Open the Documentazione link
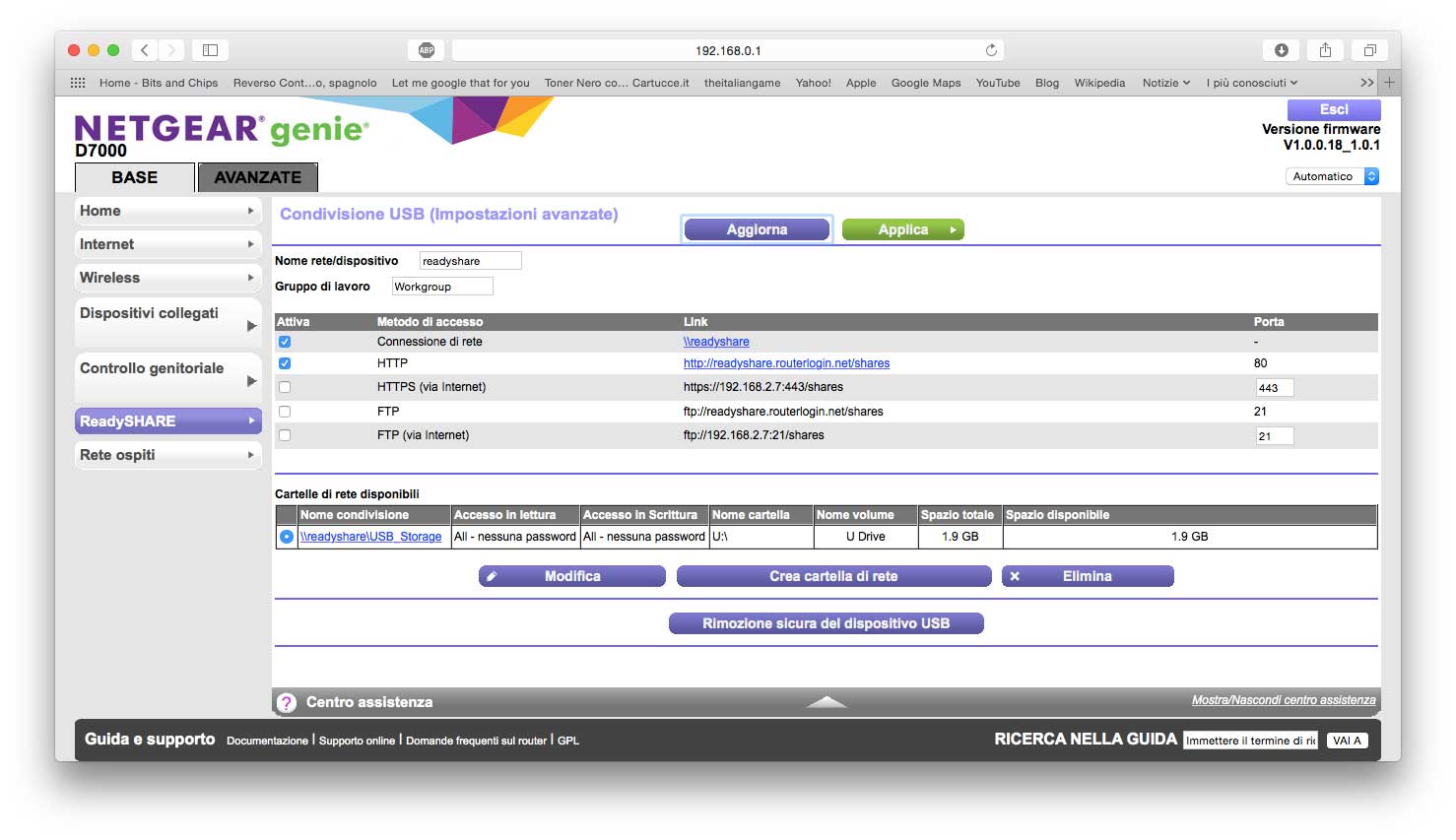 (267, 741)
